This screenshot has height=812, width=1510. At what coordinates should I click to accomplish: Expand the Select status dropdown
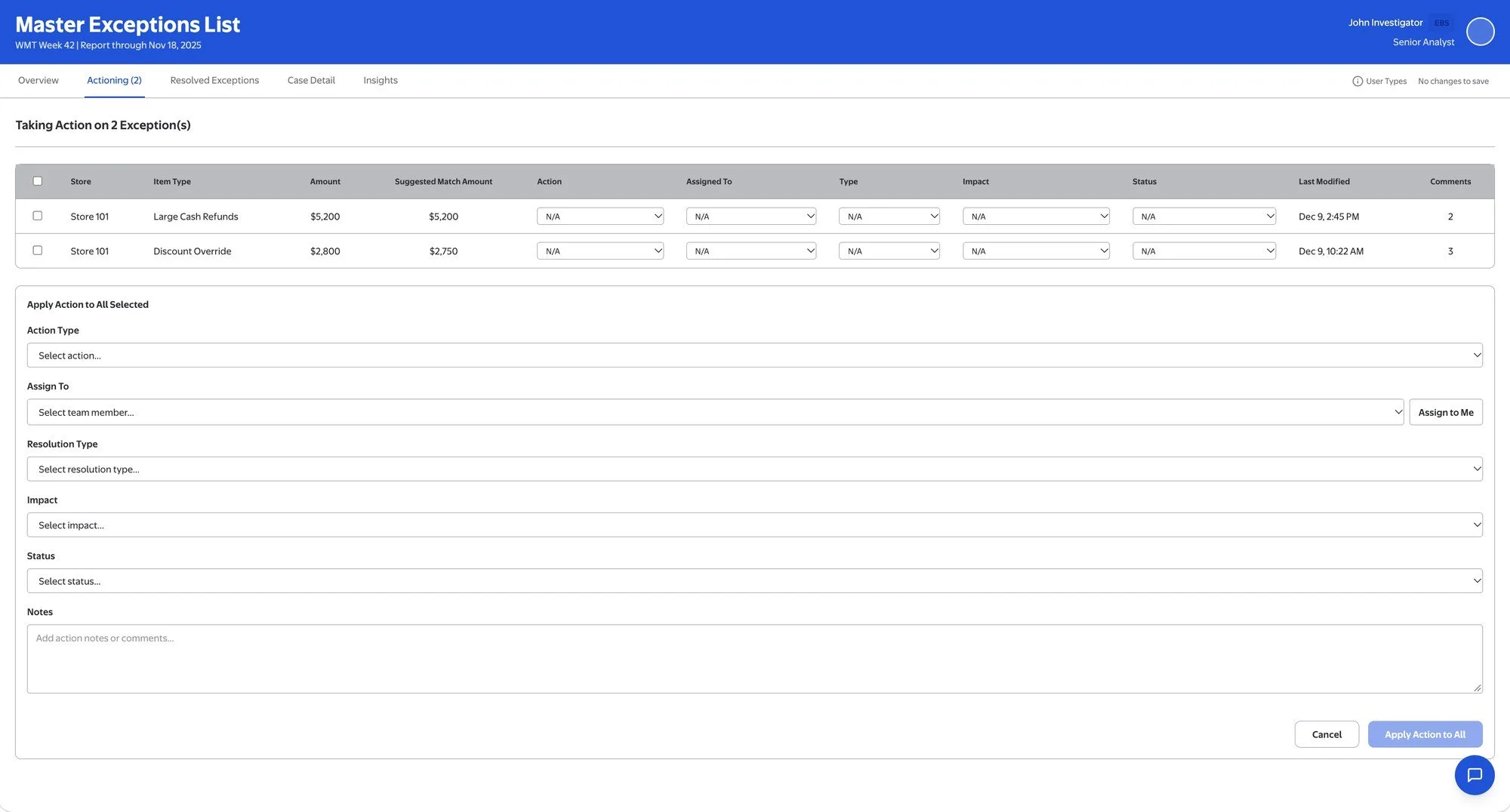755,581
